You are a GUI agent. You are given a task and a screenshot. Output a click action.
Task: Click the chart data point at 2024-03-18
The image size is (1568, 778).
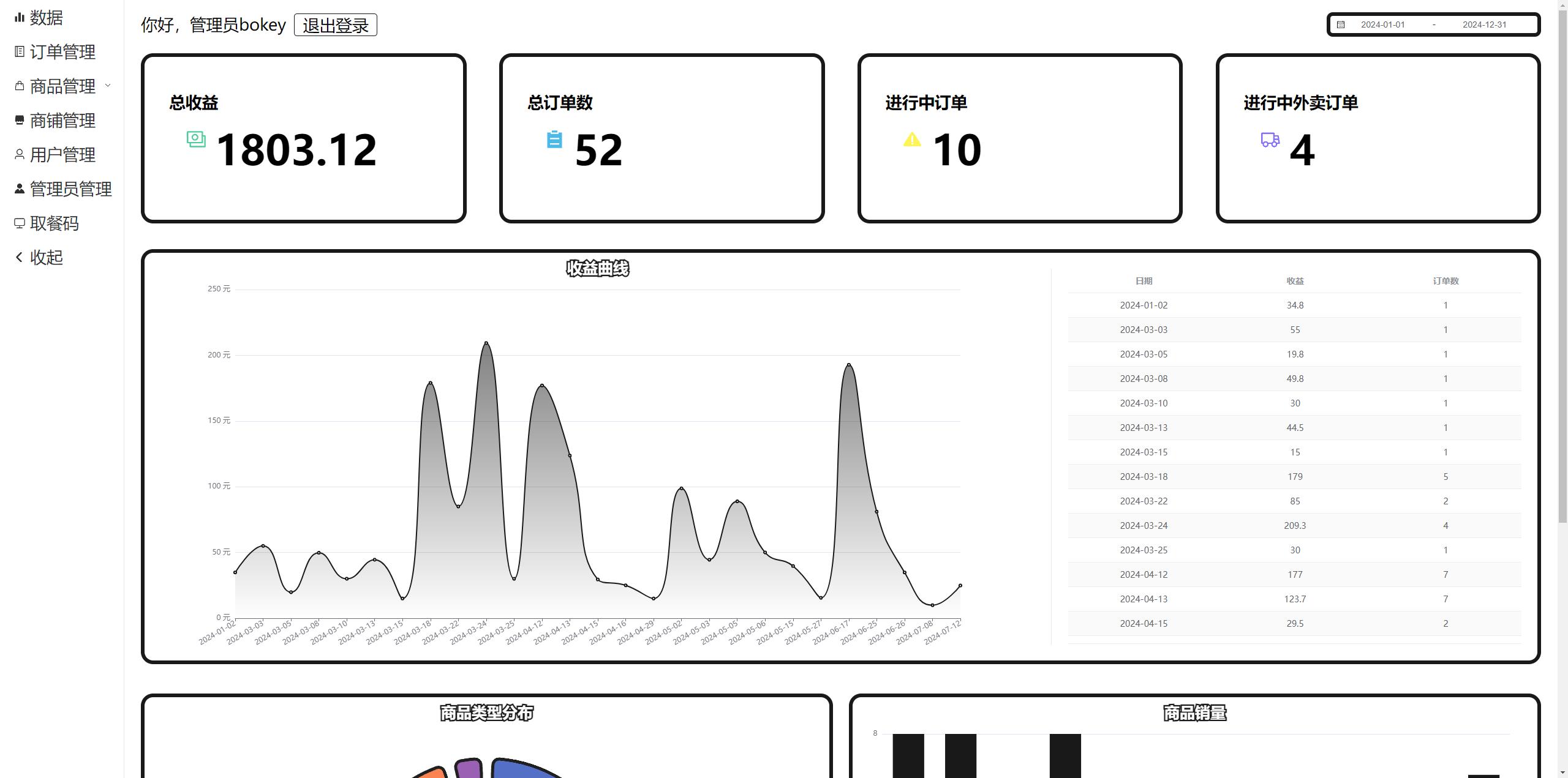[x=431, y=383]
